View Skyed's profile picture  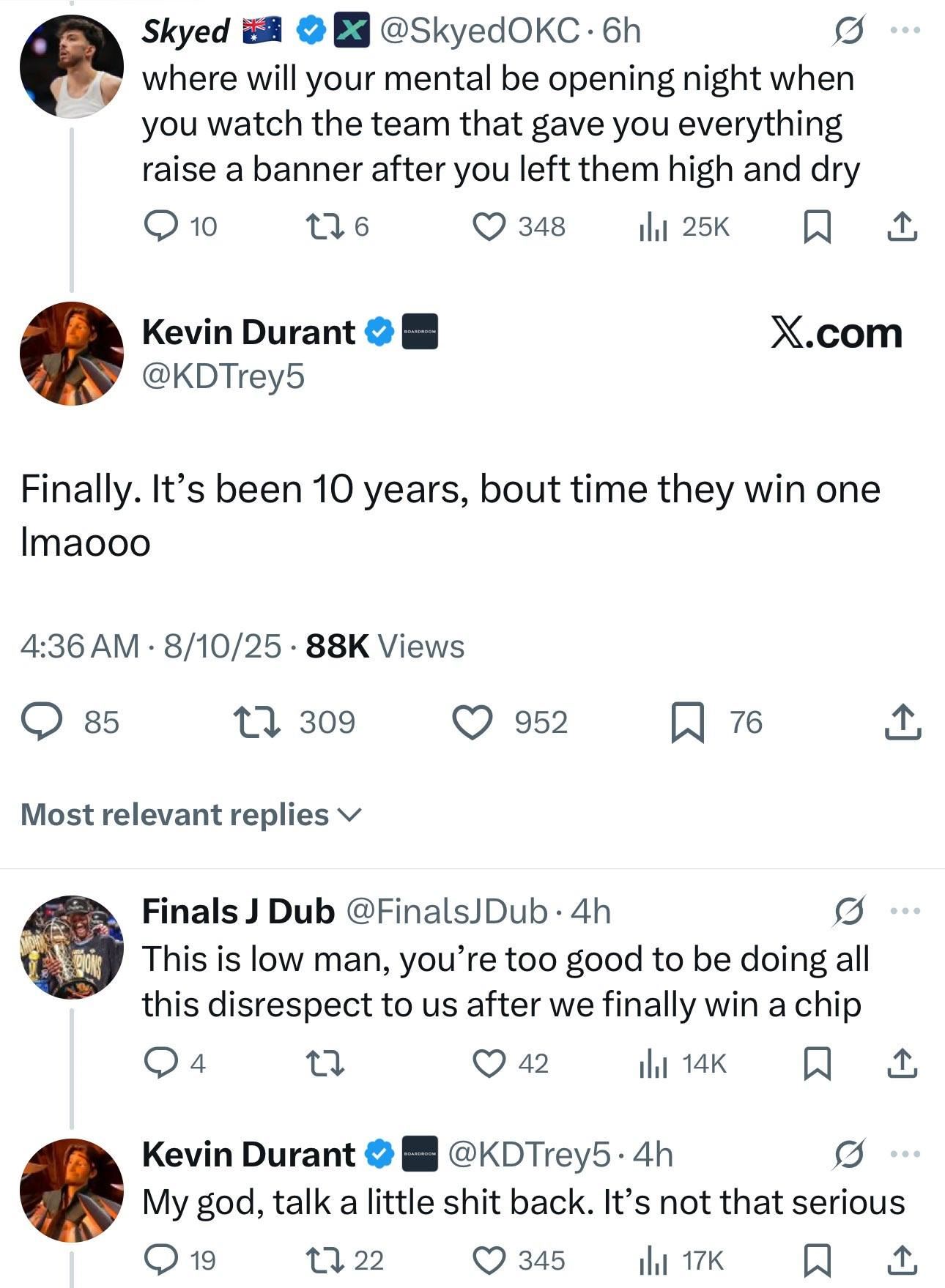coord(71,67)
